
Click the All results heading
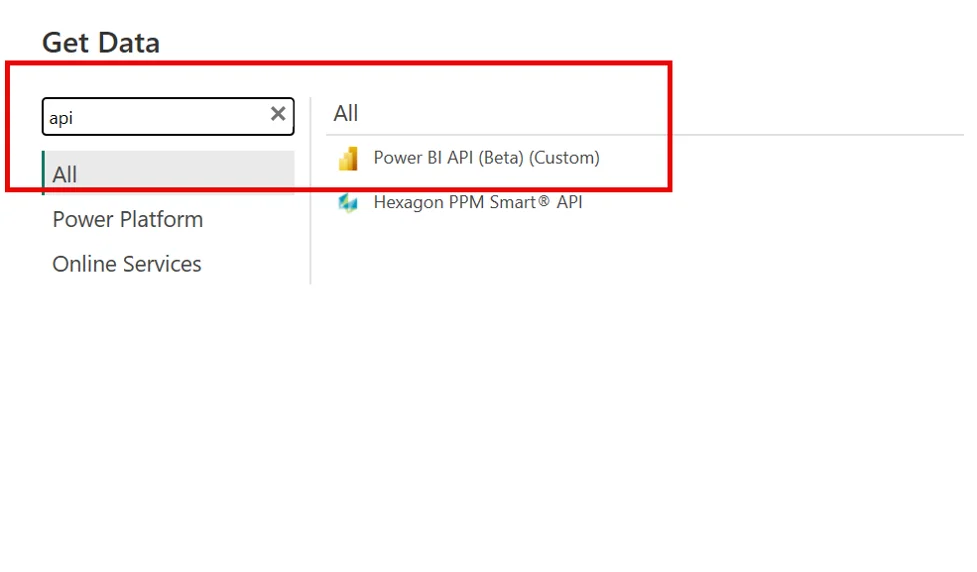coord(346,113)
